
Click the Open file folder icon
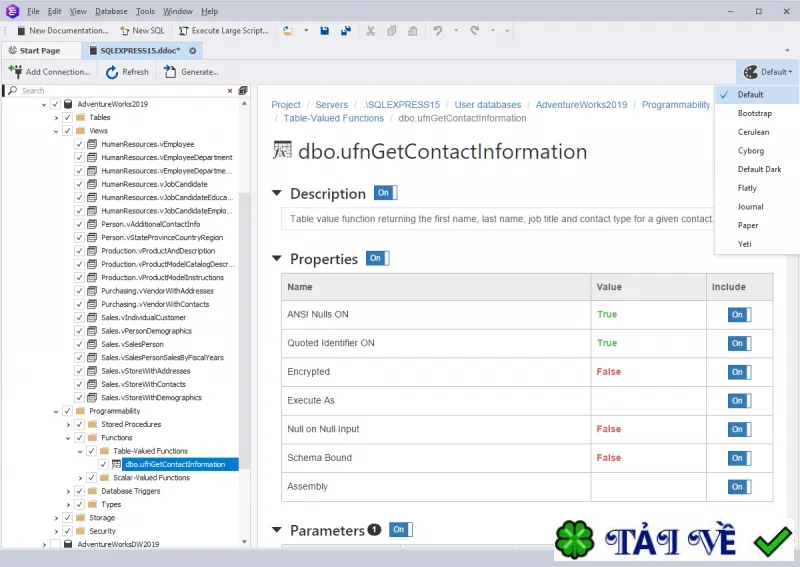pos(288,31)
